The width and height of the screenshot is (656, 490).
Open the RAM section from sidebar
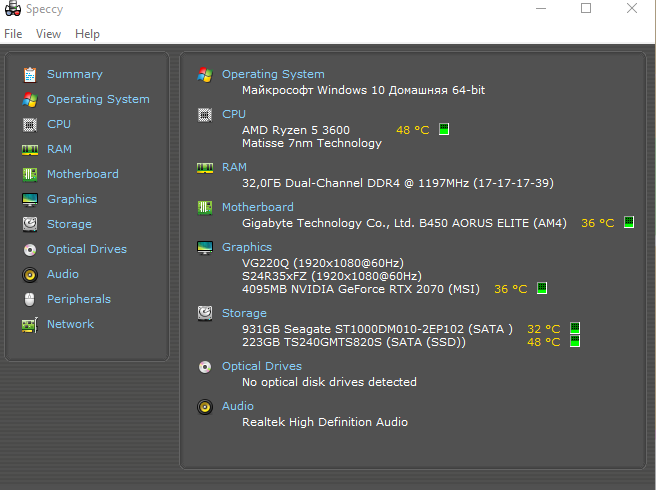click(59, 149)
